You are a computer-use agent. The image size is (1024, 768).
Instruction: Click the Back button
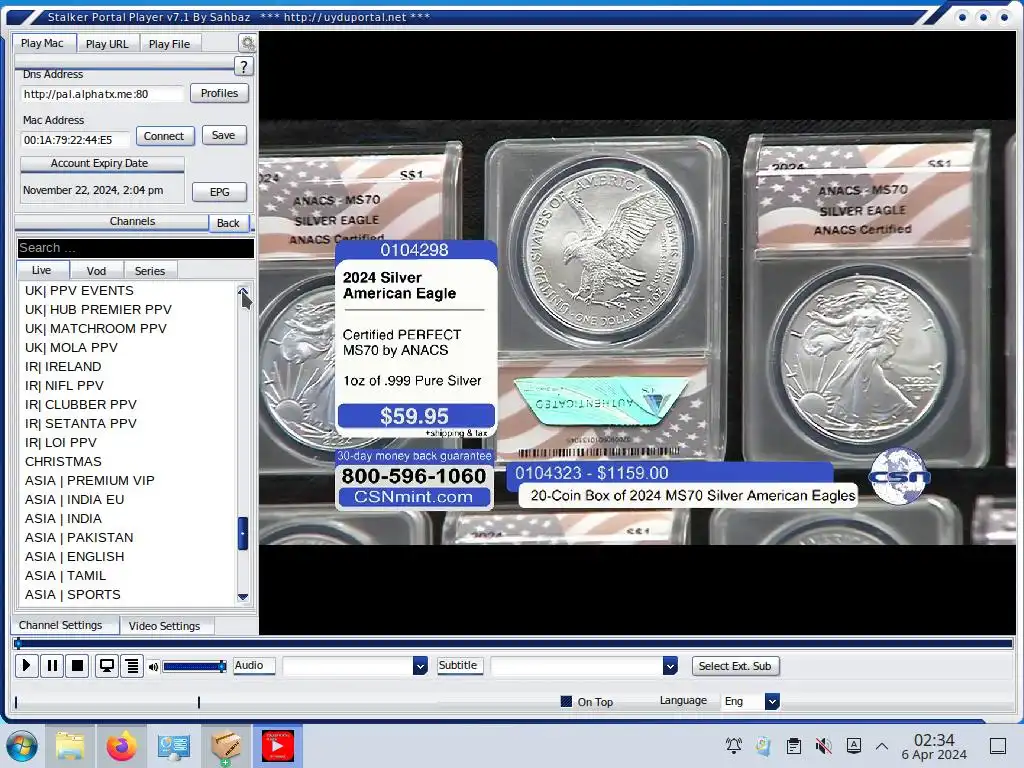click(x=228, y=223)
